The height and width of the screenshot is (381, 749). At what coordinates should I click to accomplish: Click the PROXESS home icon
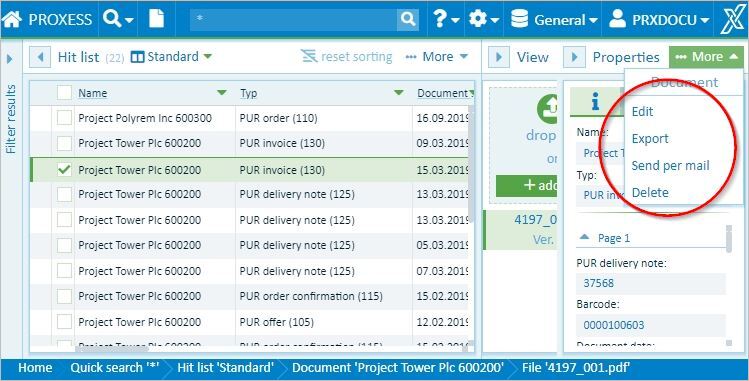pyautogui.click(x=12, y=19)
